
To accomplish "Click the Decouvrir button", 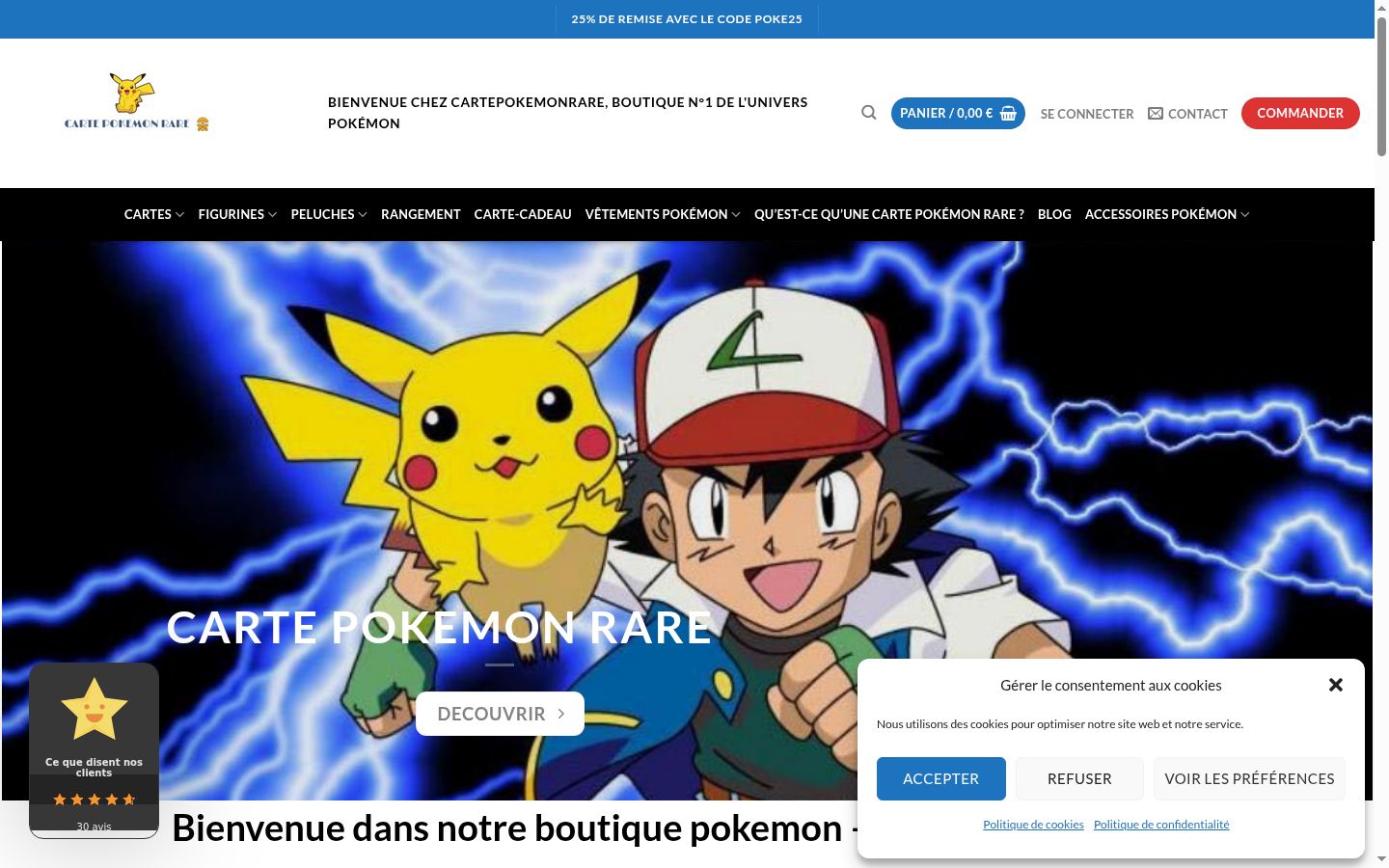I will (x=500, y=714).
